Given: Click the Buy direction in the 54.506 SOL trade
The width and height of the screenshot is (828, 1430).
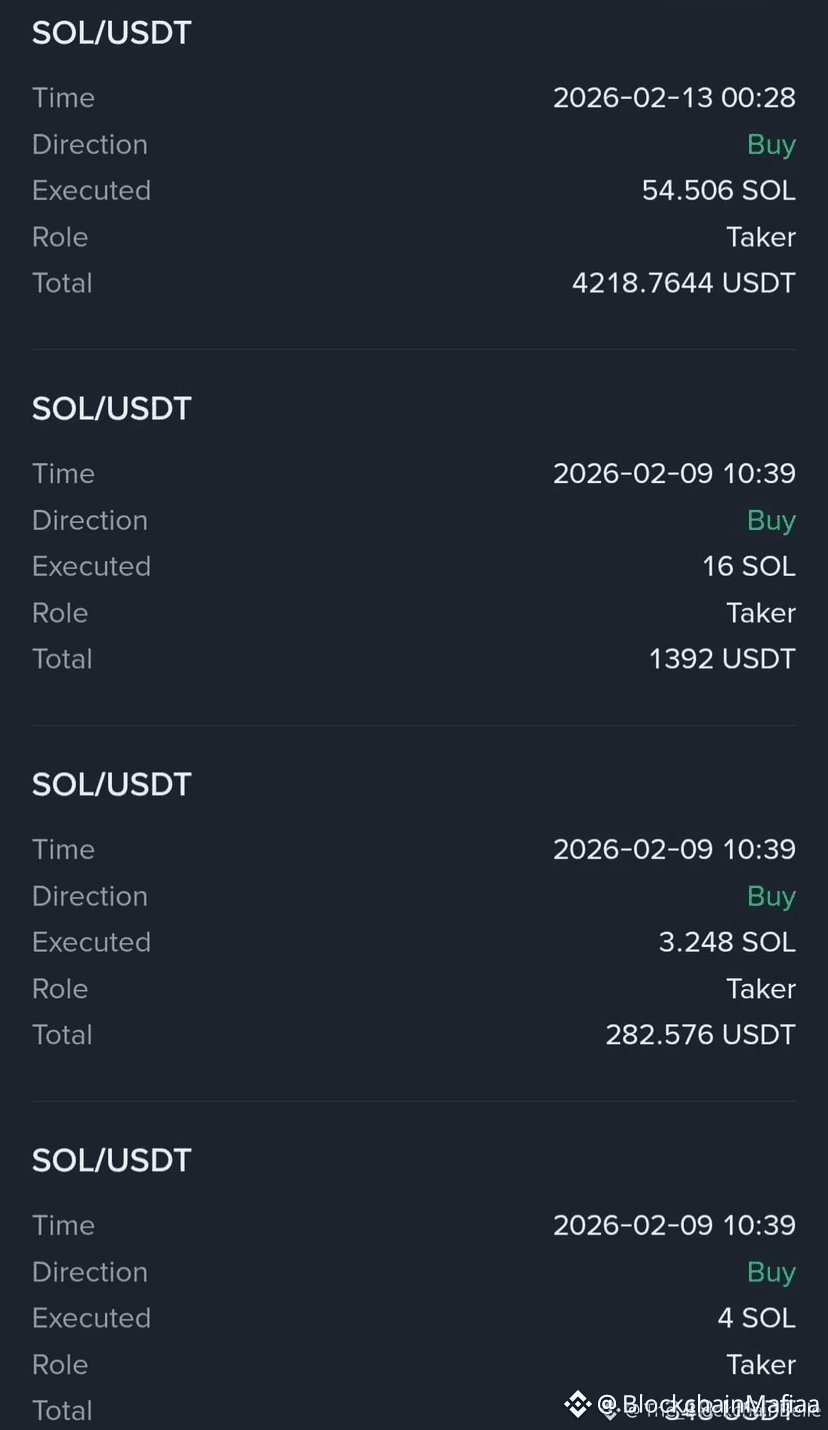Looking at the screenshot, I should [x=771, y=145].
